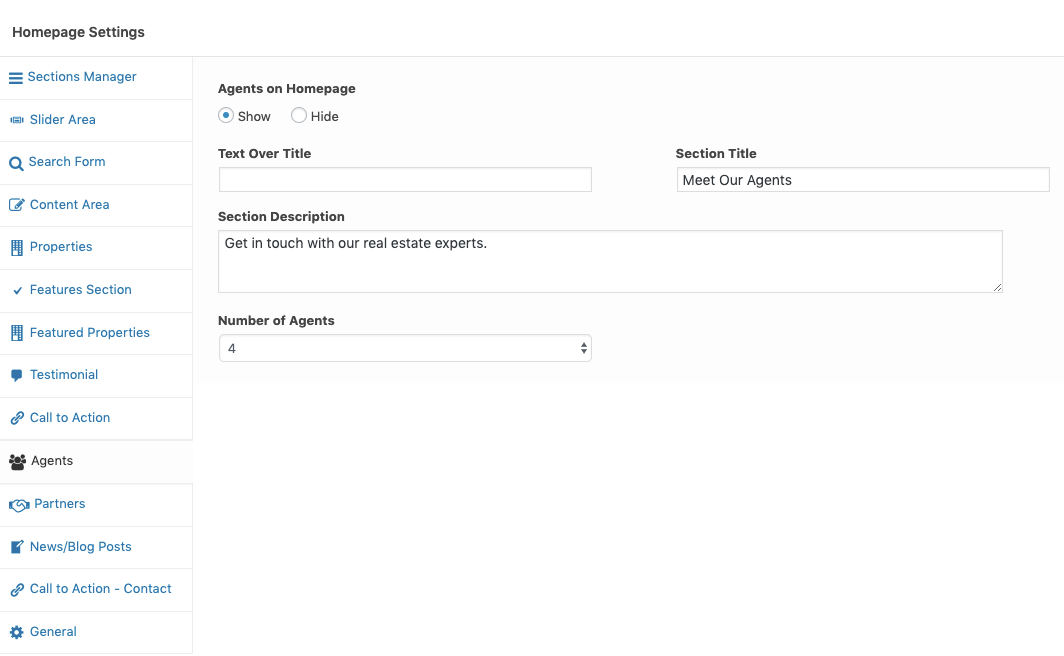This screenshot has height=656, width=1064.
Task: Select the Hide radio button
Action: (x=299, y=115)
